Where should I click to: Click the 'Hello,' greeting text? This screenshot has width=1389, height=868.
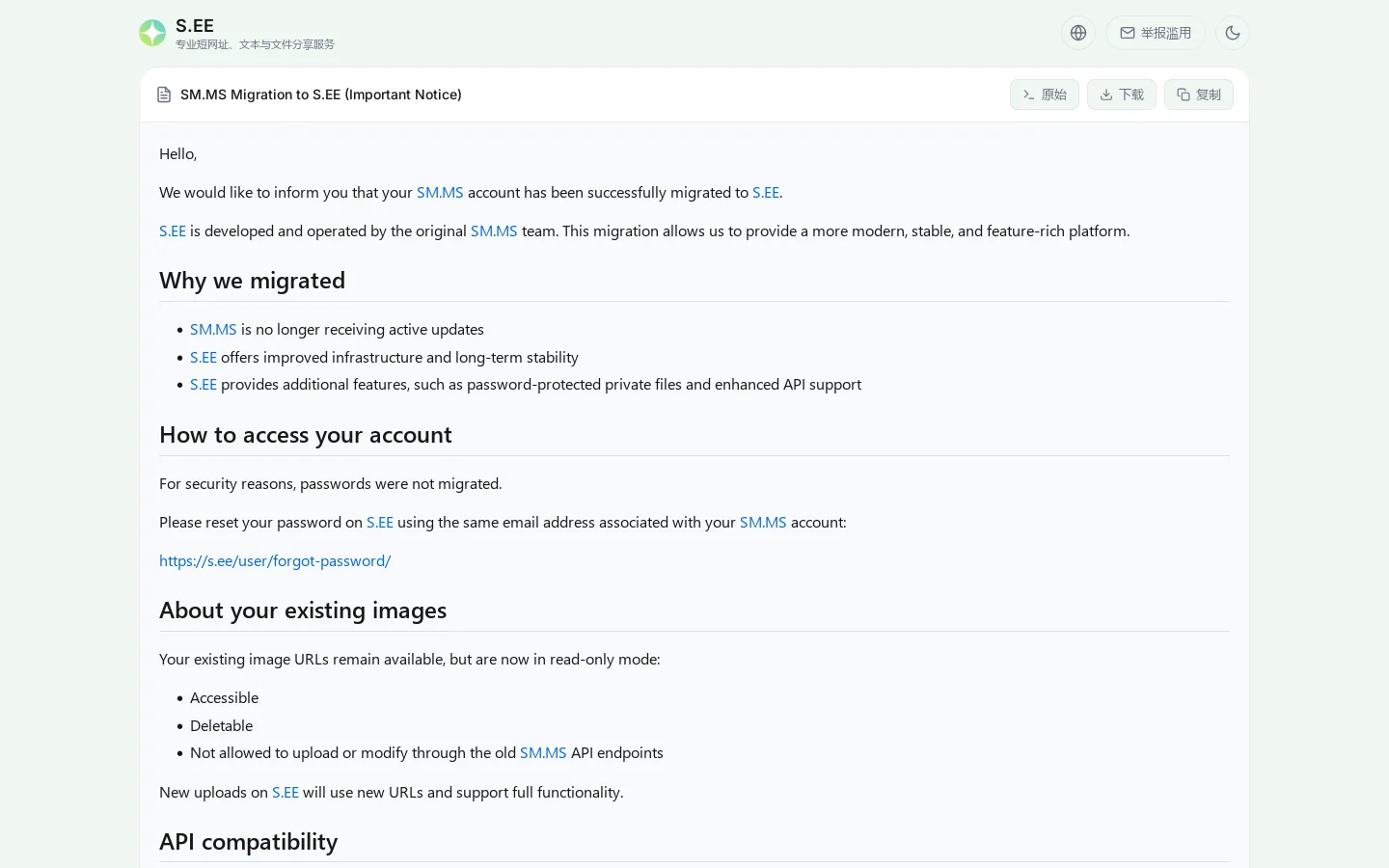178,154
